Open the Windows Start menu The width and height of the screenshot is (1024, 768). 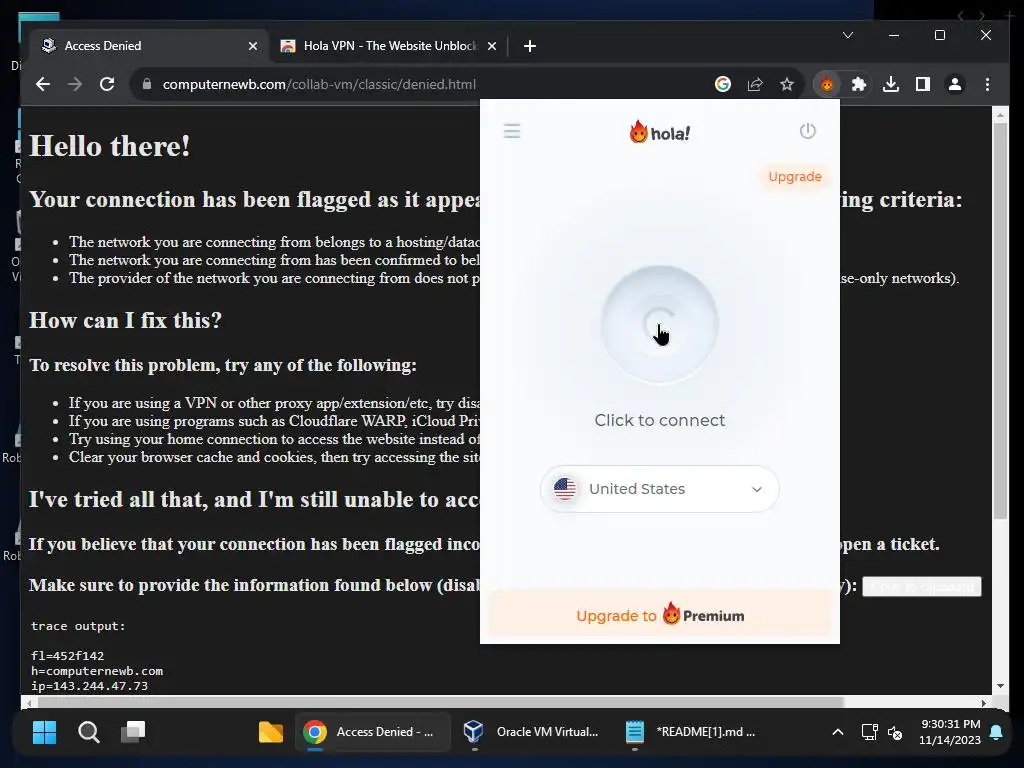pos(44,732)
